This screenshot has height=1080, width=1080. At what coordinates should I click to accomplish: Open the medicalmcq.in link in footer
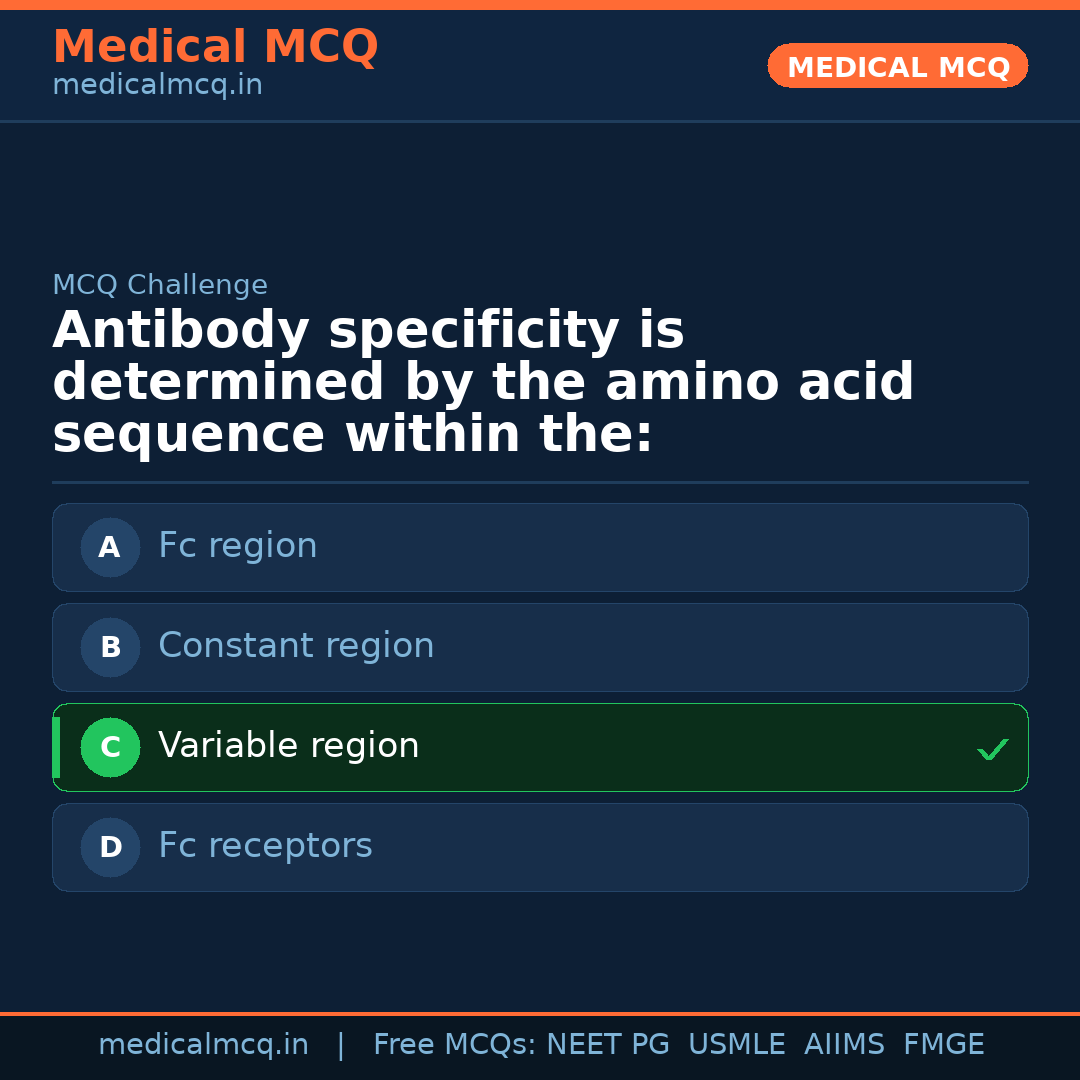[203, 1045]
